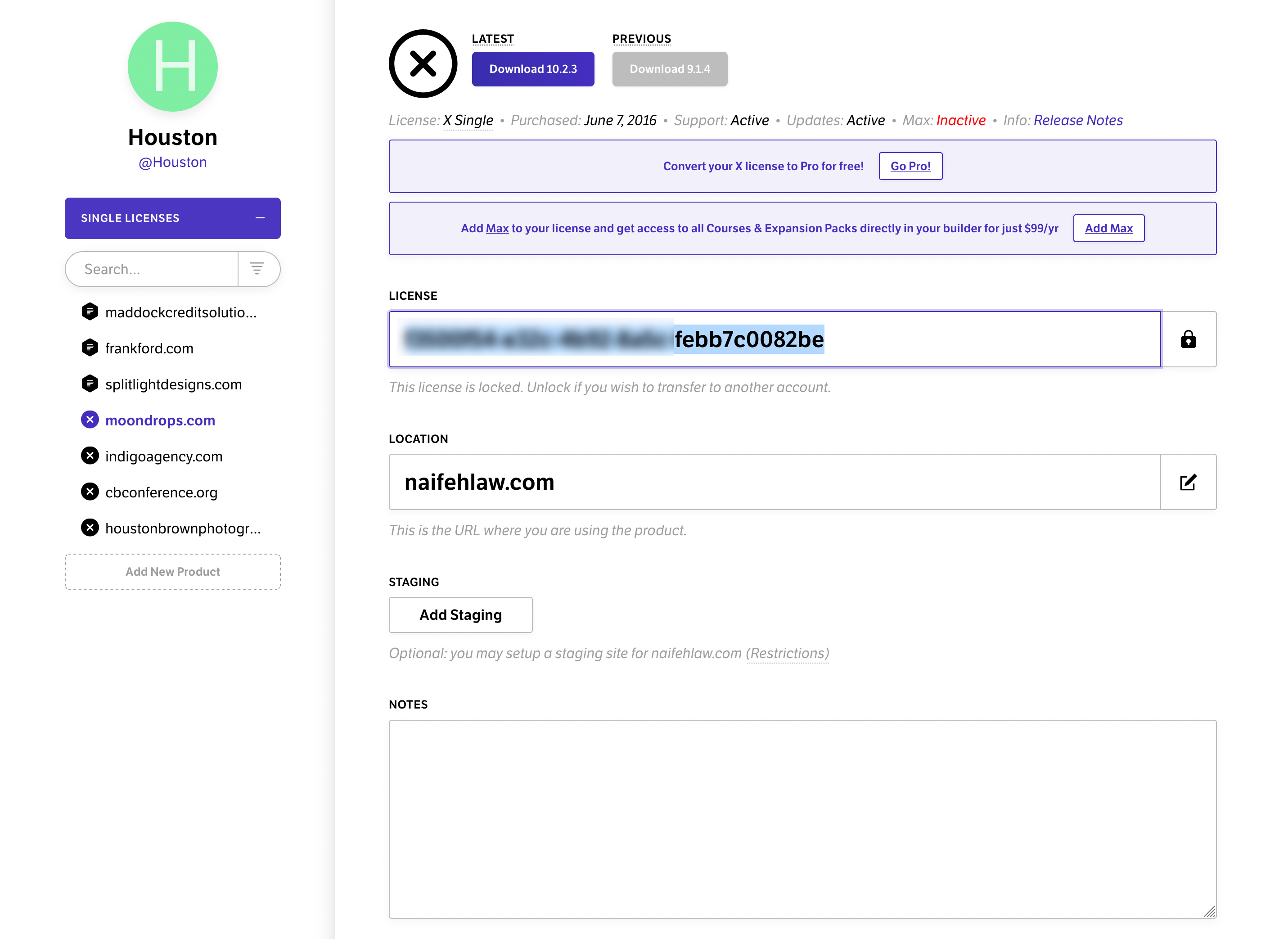
Task: Select the frankford.com license entry
Action: pos(149,348)
